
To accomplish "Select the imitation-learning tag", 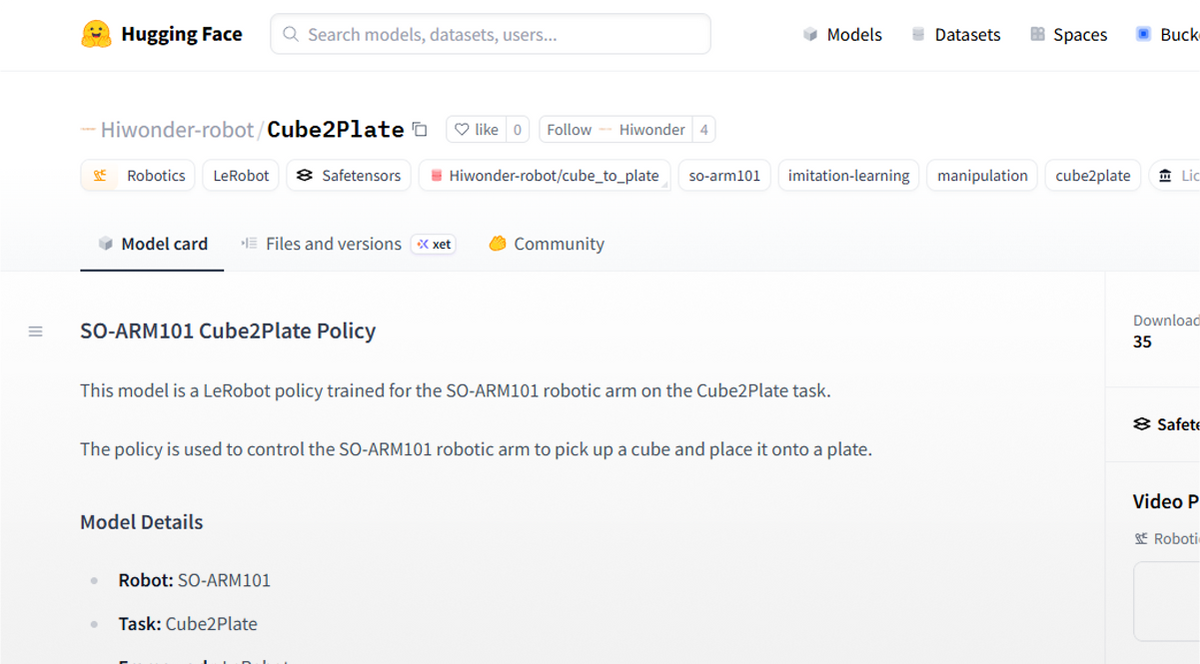I will pyautogui.click(x=849, y=176).
